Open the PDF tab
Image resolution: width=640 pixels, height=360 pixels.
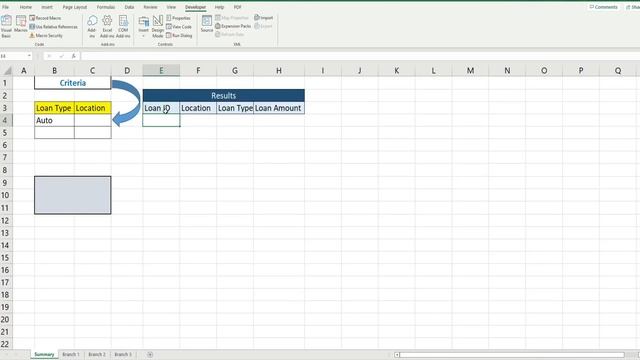click(238, 7)
